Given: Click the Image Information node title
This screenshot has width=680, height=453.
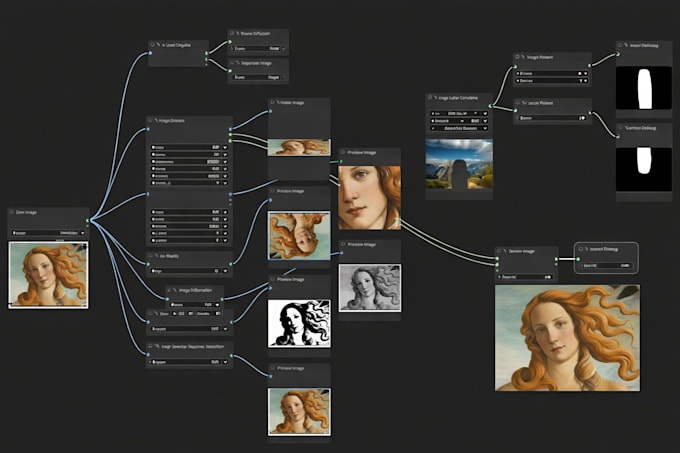Looking at the screenshot, I should tap(195, 290).
